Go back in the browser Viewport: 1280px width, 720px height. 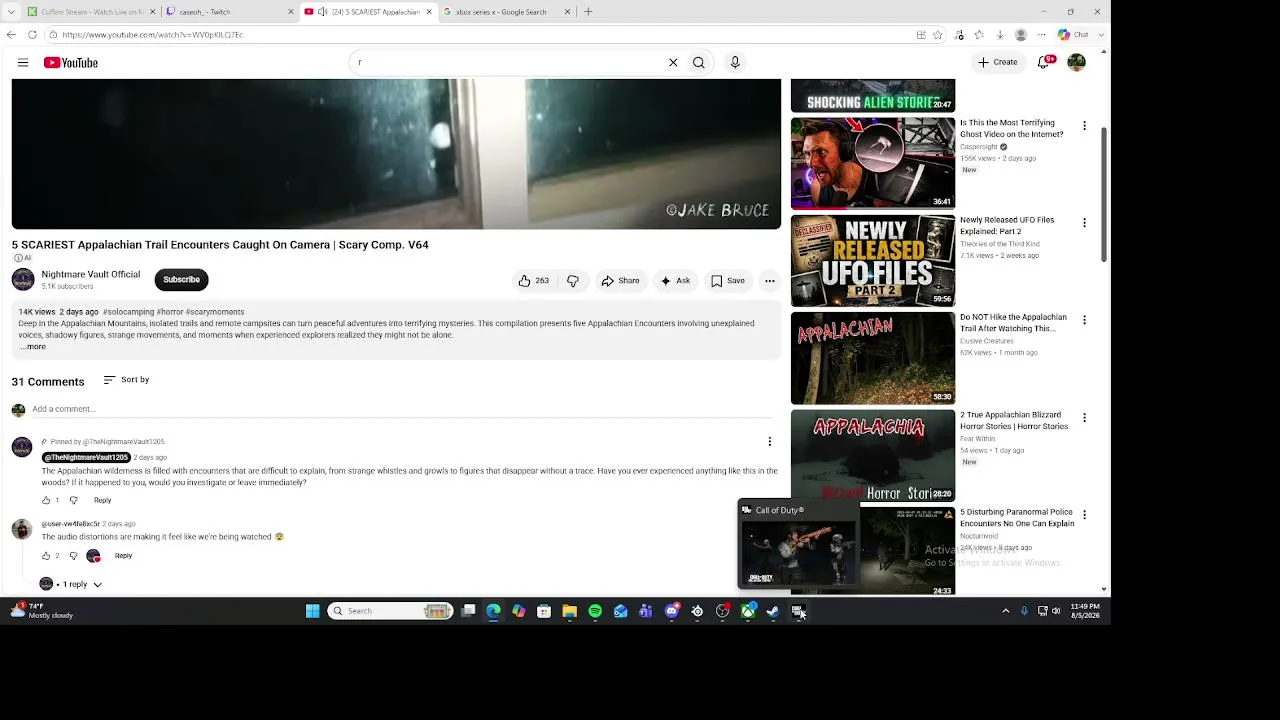click(11, 35)
